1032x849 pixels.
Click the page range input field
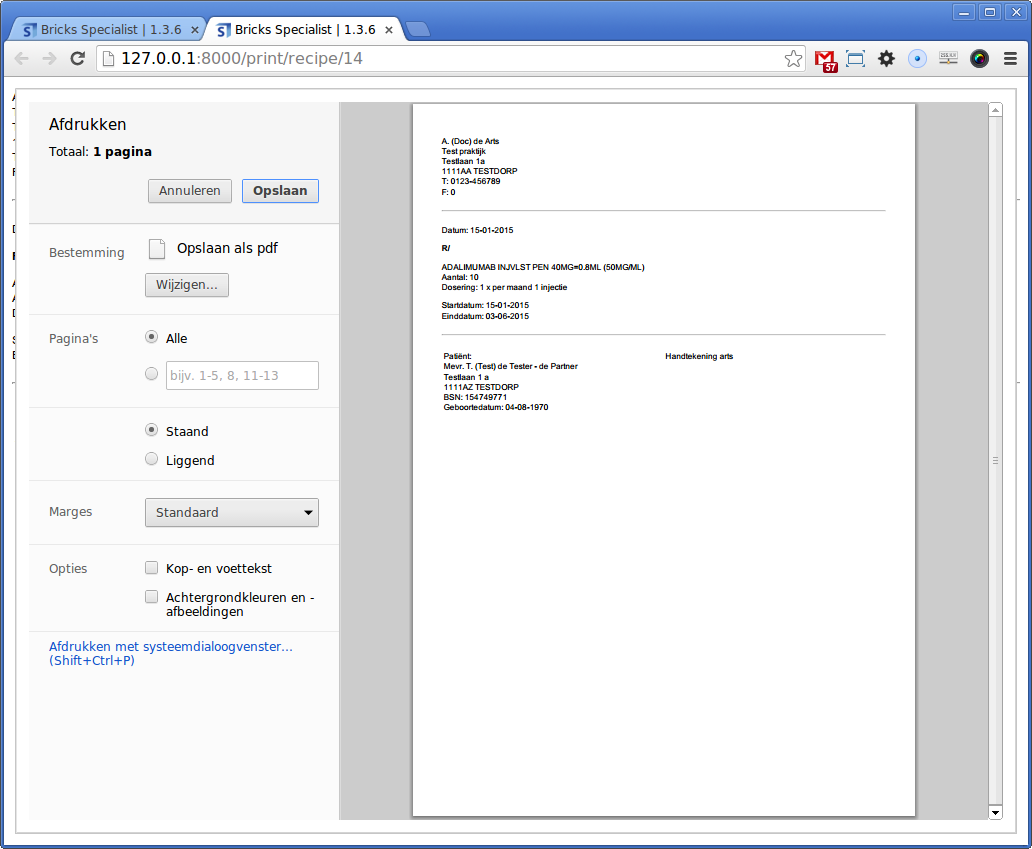242,375
